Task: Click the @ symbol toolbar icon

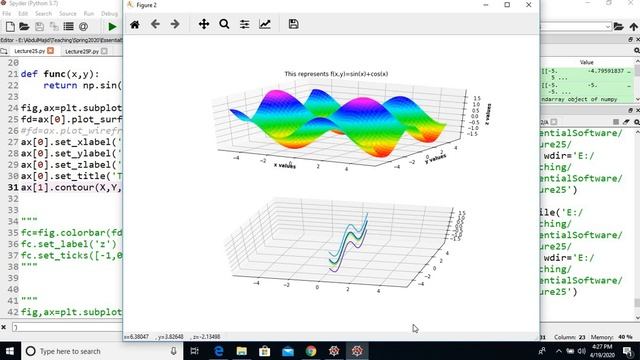Action: 83,27
